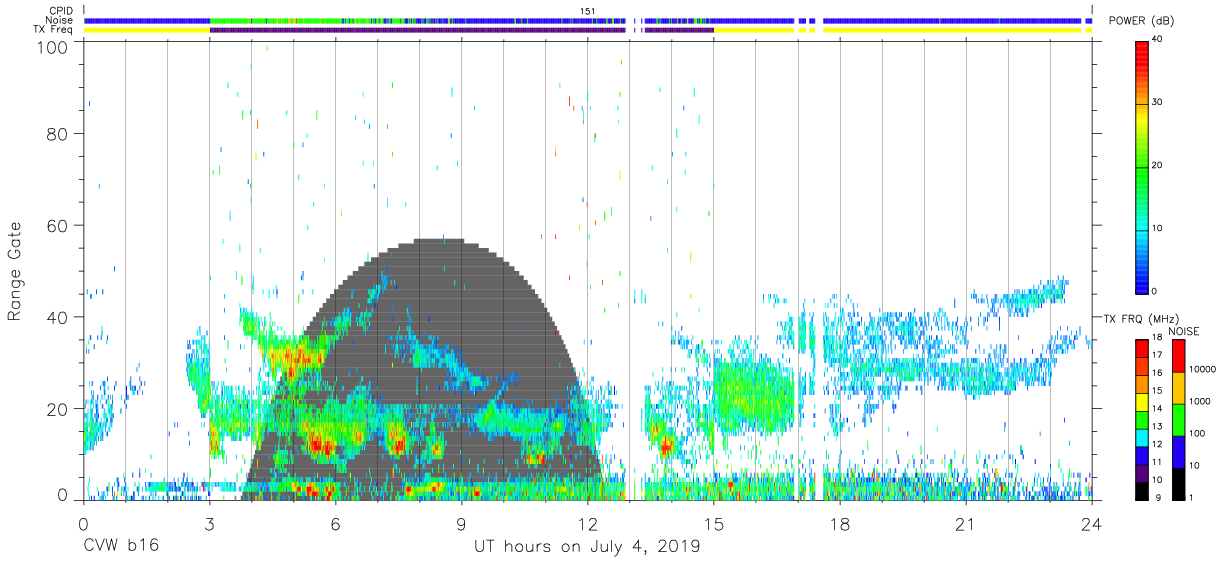Screen dimensions: 1228x567
Task: Click the Noise row label at top
Action: pos(60,20)
